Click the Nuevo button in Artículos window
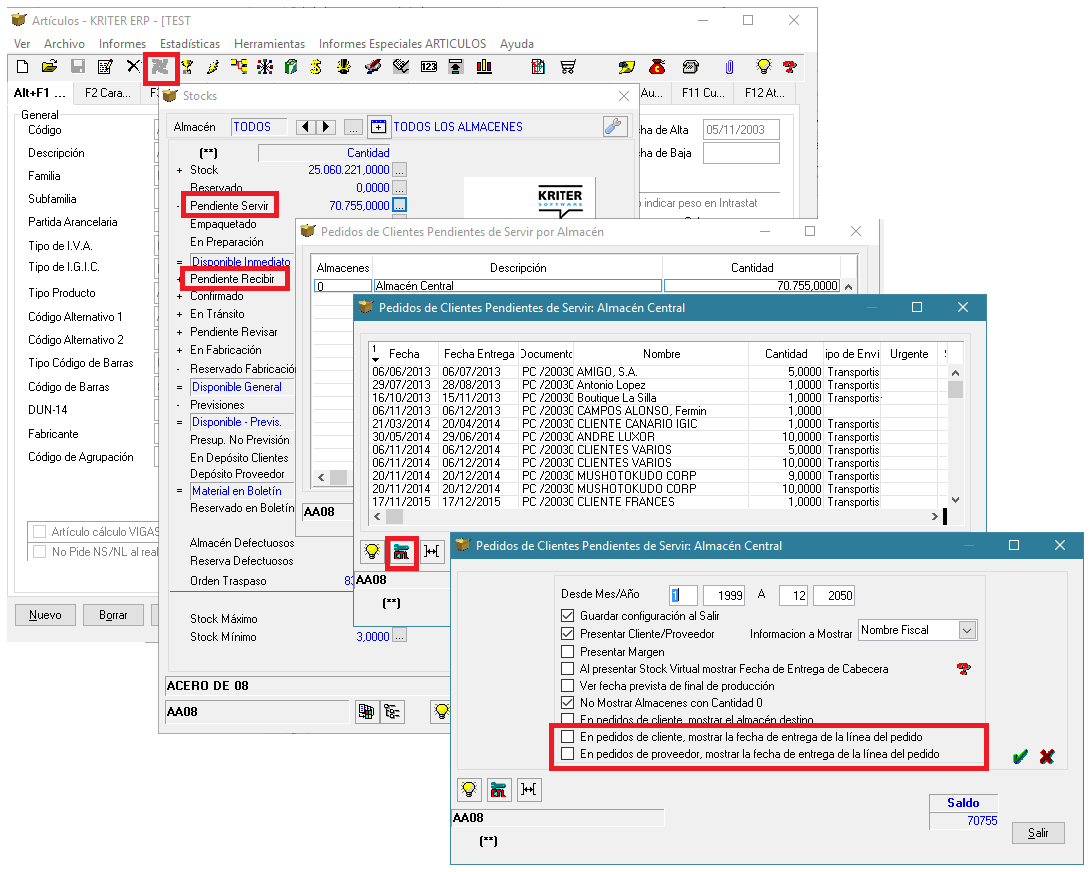The height and width of the screenshot is (872, 1090). coord(45,615)
